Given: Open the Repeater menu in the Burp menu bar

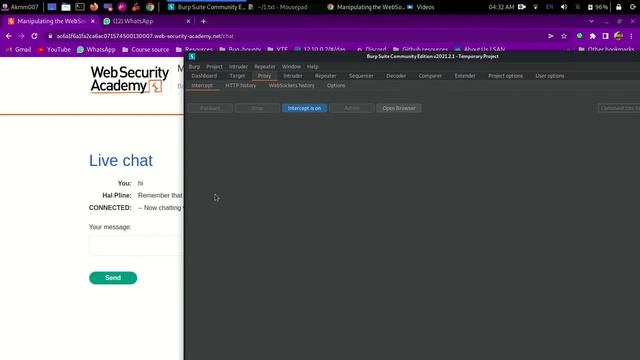Looking at the screenshot, I should point(264,67).
